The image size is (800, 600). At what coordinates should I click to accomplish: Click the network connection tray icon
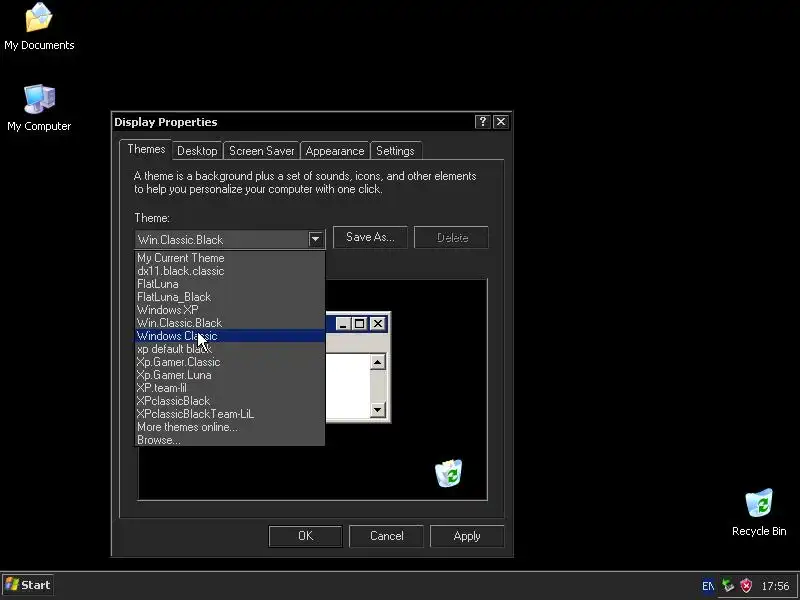pyautogui.click(x=728, y=585)
